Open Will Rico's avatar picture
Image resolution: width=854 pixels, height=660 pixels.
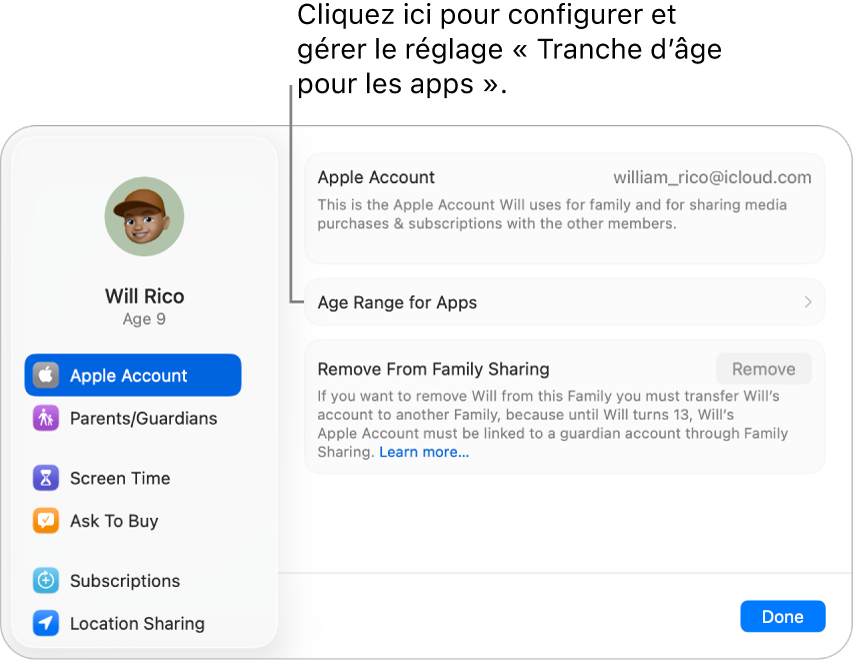144,216
